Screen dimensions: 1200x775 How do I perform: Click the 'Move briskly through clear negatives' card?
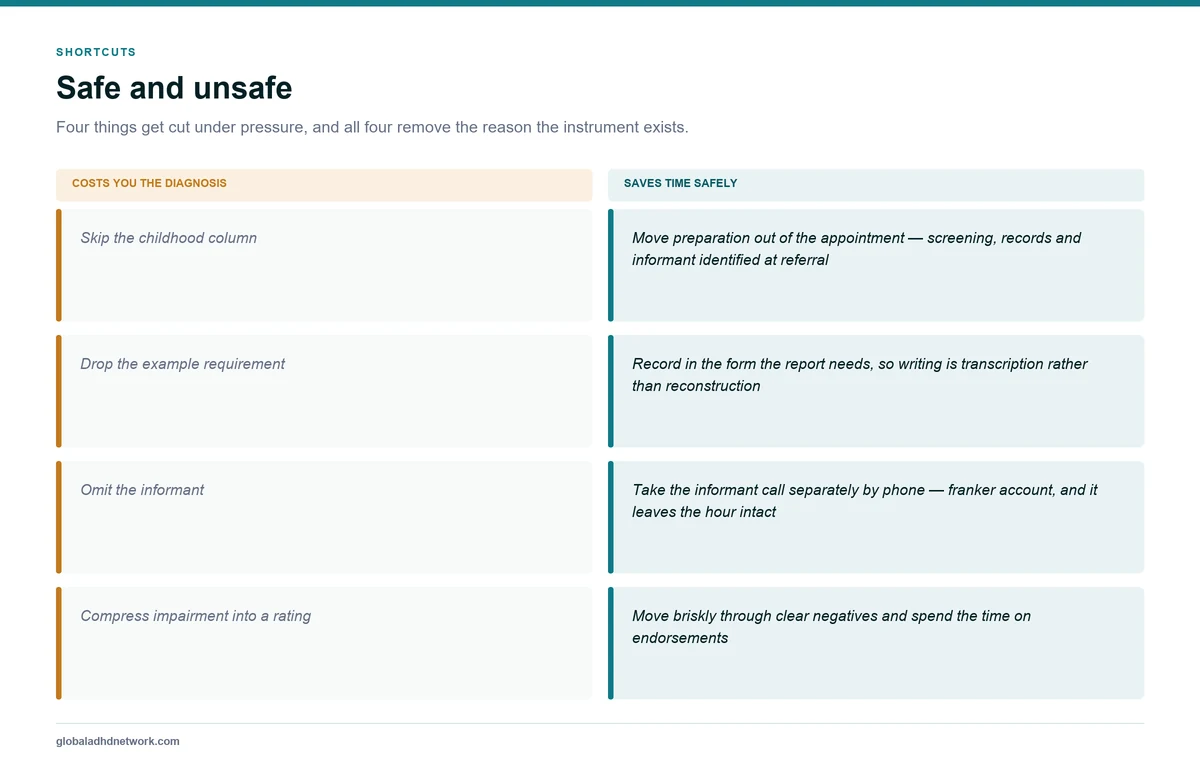(x=876, y=643)
